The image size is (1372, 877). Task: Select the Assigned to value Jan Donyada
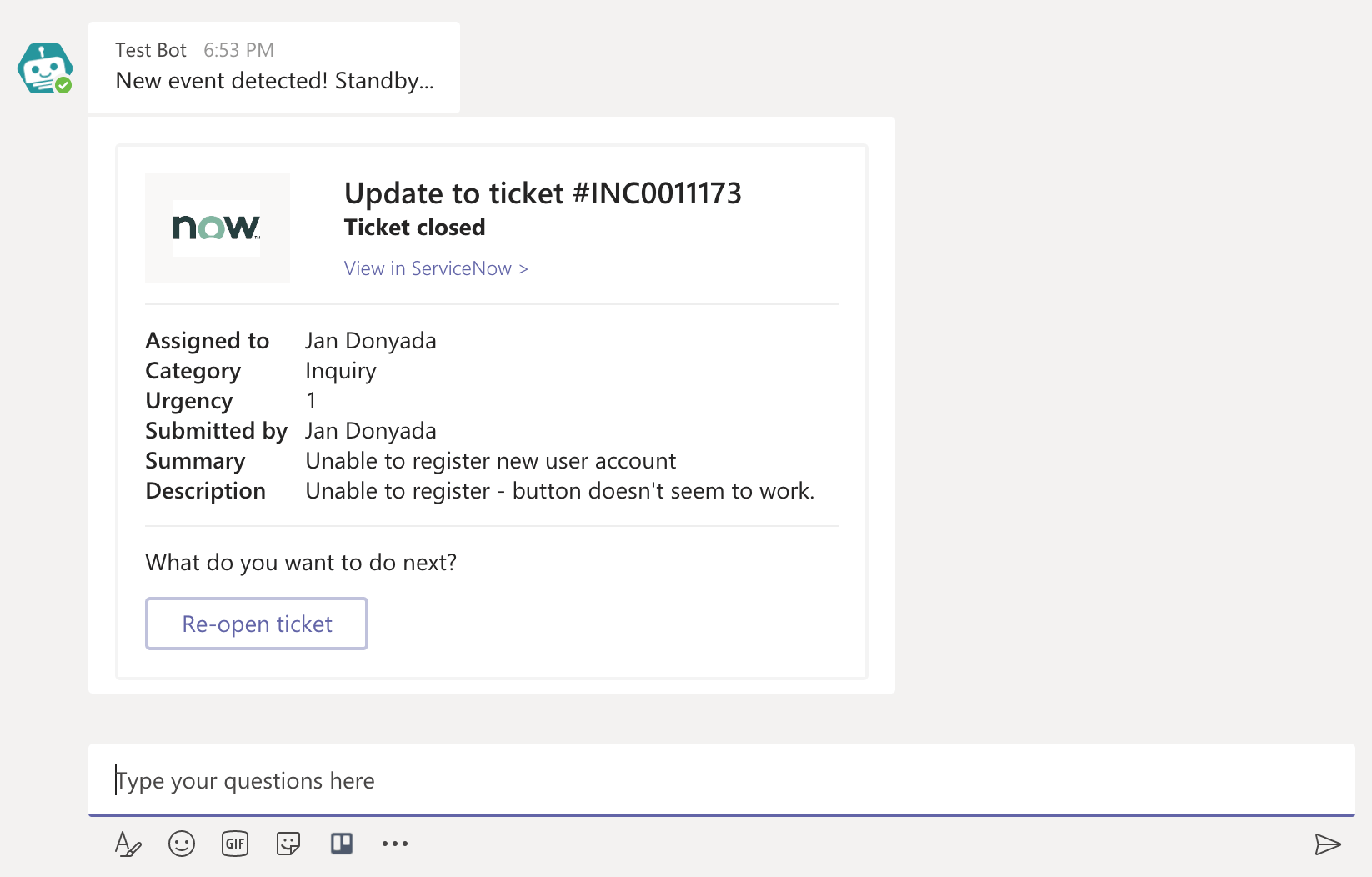[371, 341]
